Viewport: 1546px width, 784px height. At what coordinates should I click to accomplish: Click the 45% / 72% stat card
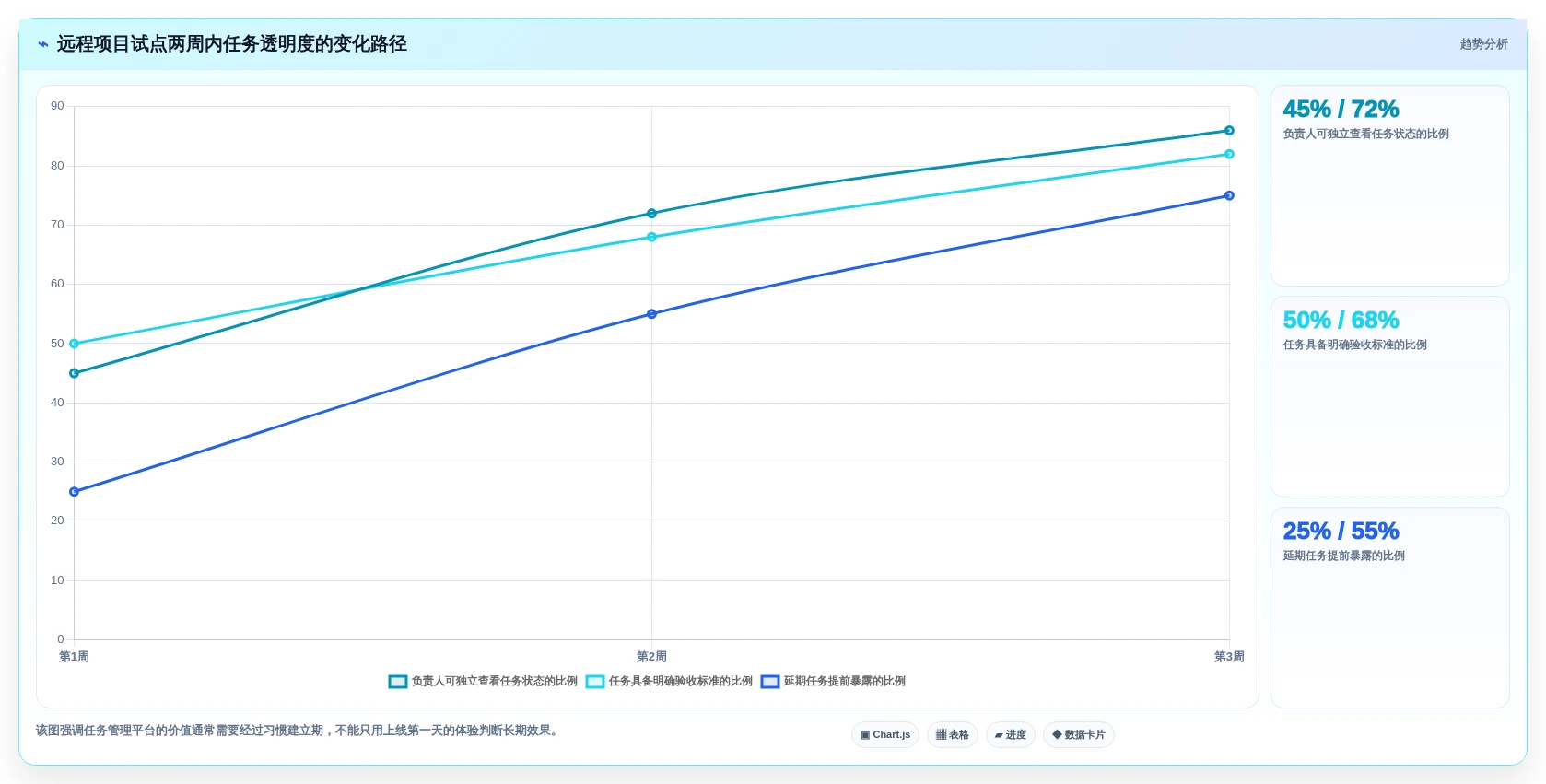(x=1390, y=186)
